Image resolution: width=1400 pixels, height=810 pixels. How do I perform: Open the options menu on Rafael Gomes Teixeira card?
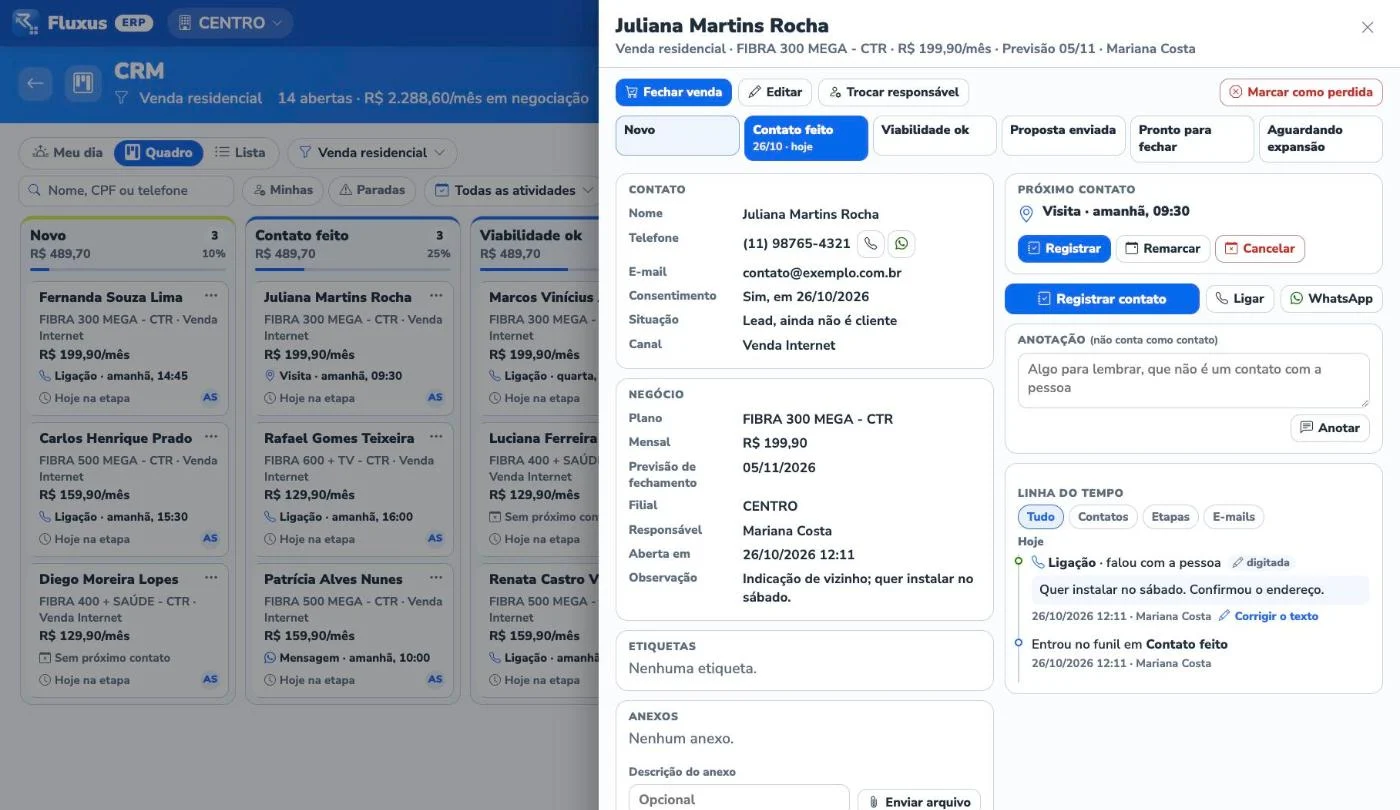click(436, 437)
